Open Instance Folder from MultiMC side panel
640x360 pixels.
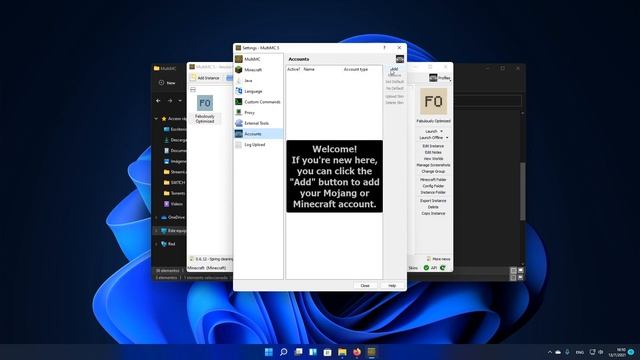click(433, 192)
